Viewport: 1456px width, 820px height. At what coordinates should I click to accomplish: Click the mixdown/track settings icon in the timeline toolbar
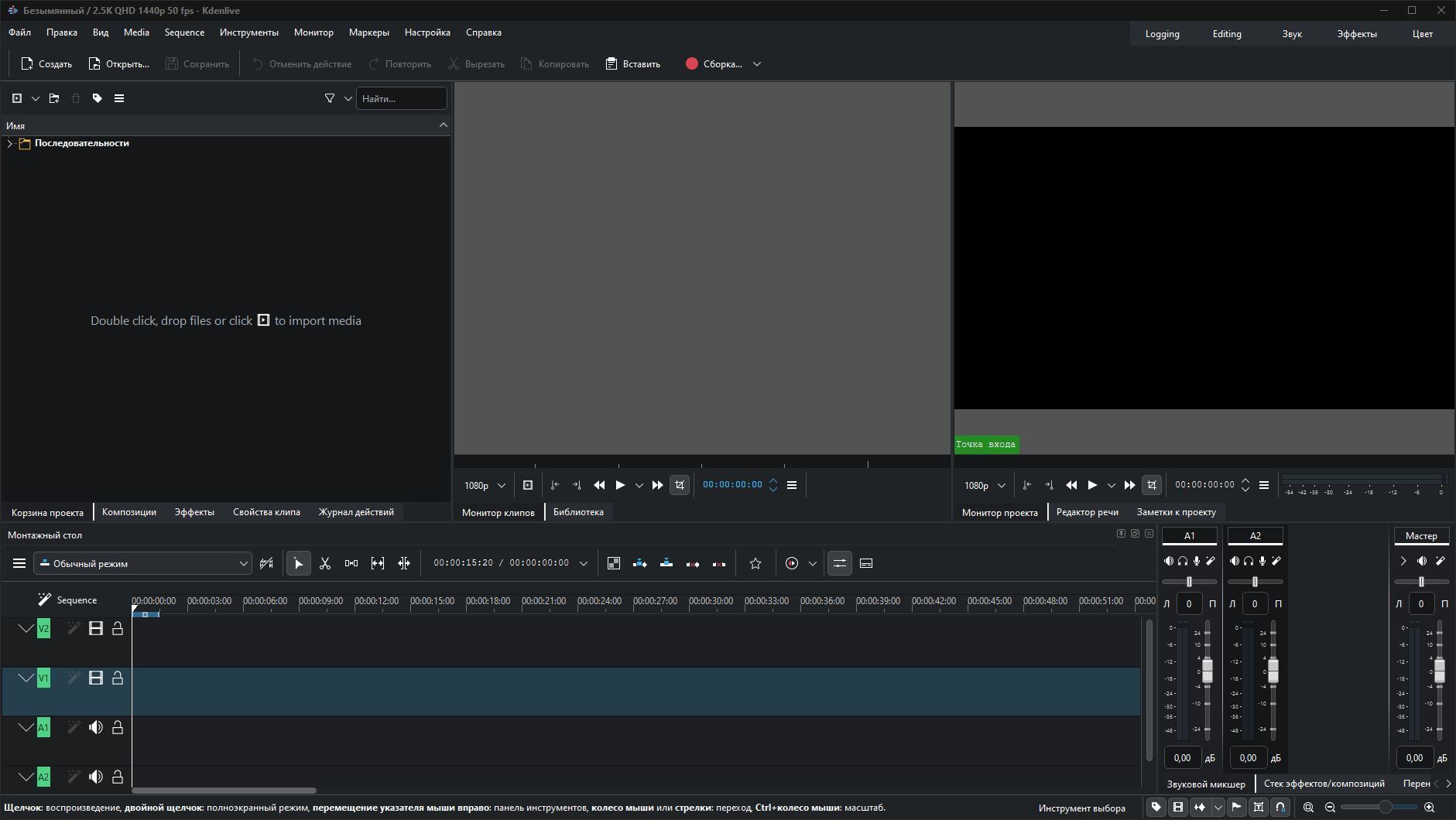click(840, 563)
